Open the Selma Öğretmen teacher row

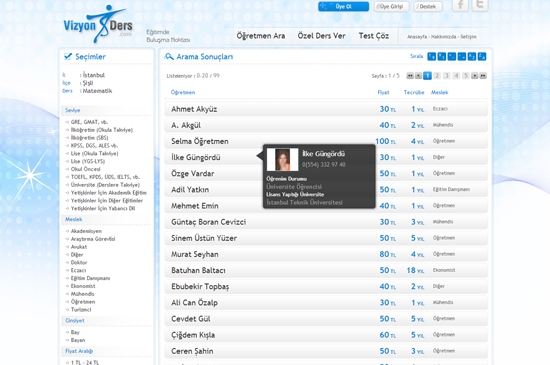[326, 141]
